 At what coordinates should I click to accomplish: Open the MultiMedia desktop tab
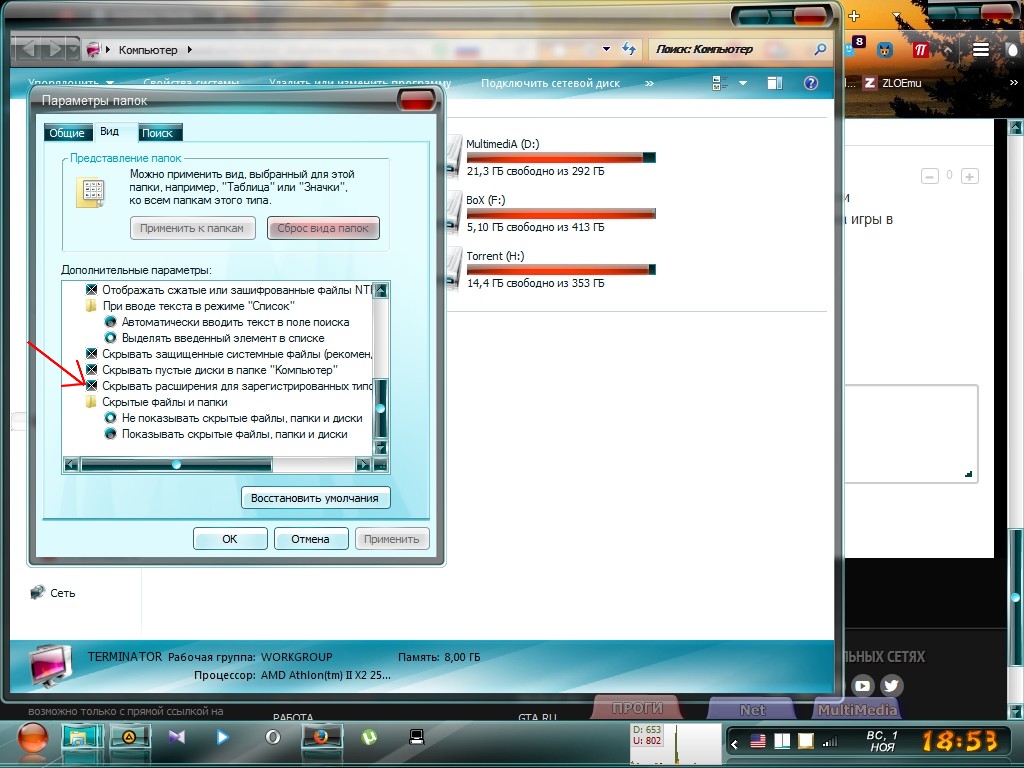[857, 709]
